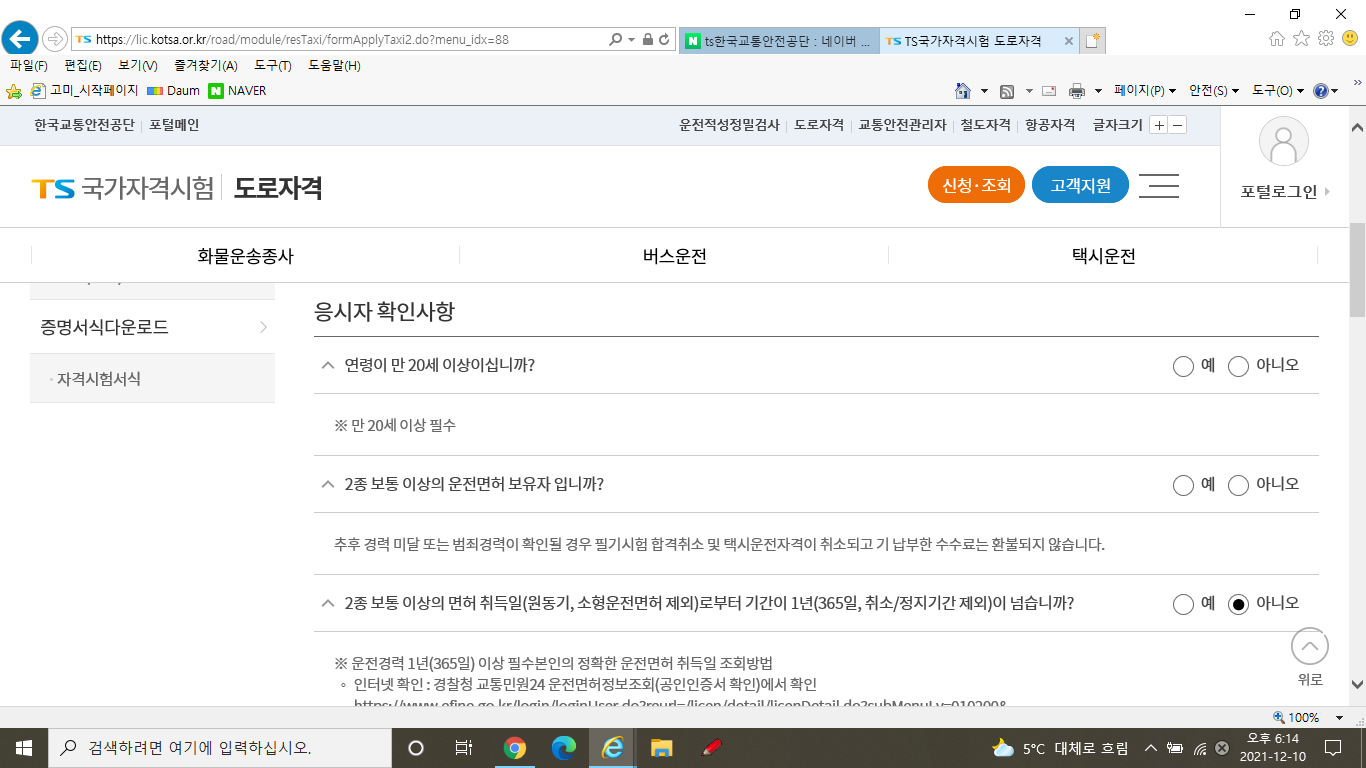Click the smiley feedback icon

[1350, 39]
